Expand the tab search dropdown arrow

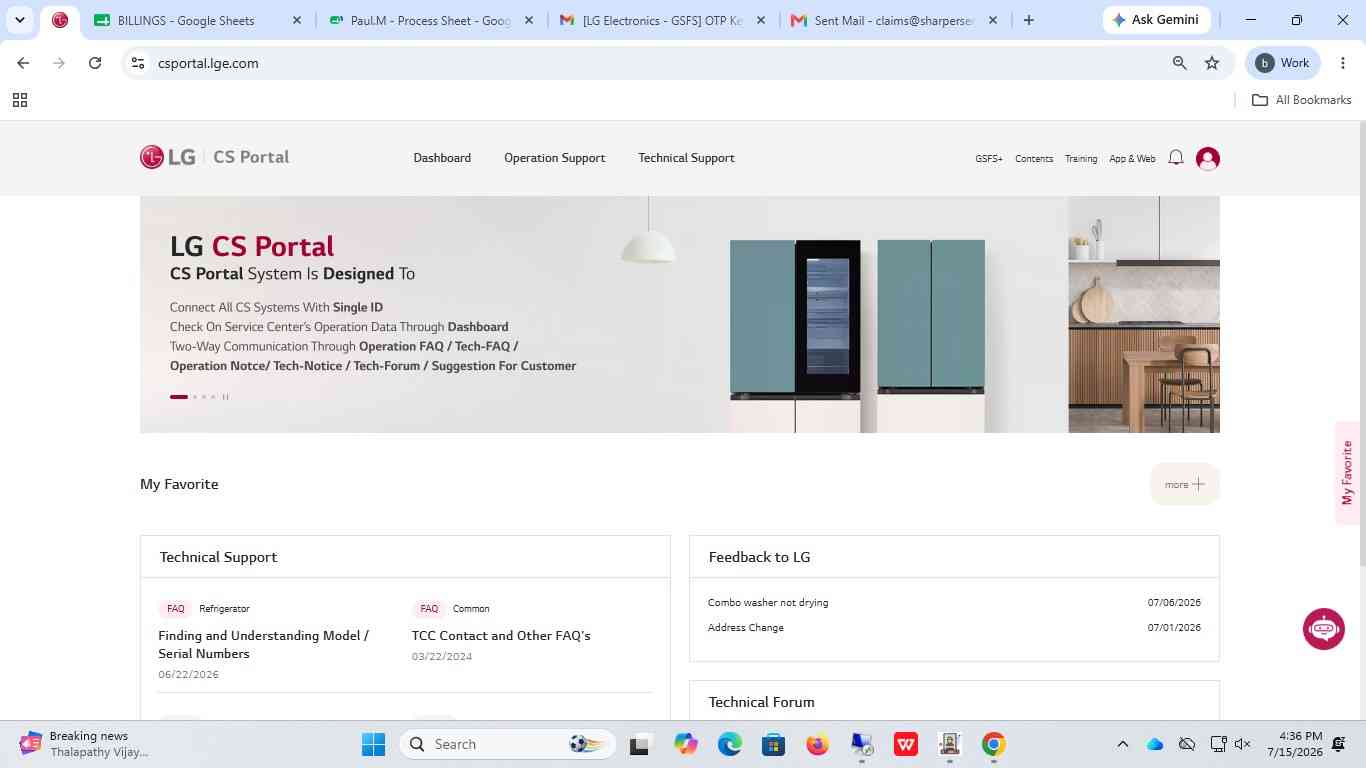point(19,20)
